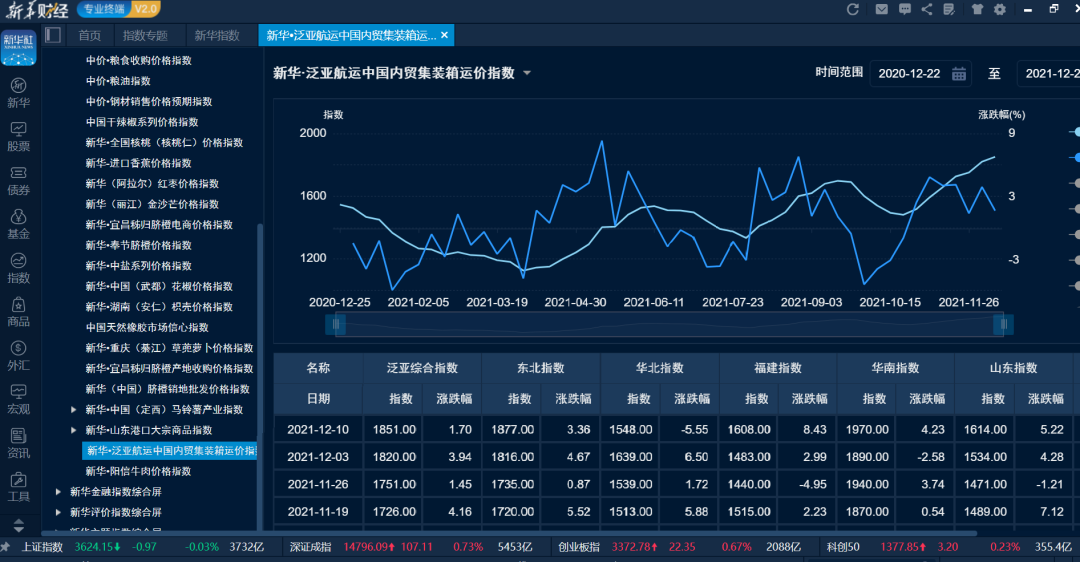The width and height of the screenshot is (1080, 562).
Task: Open the 资讯 news sidebar section
Action: click(19, 444)
